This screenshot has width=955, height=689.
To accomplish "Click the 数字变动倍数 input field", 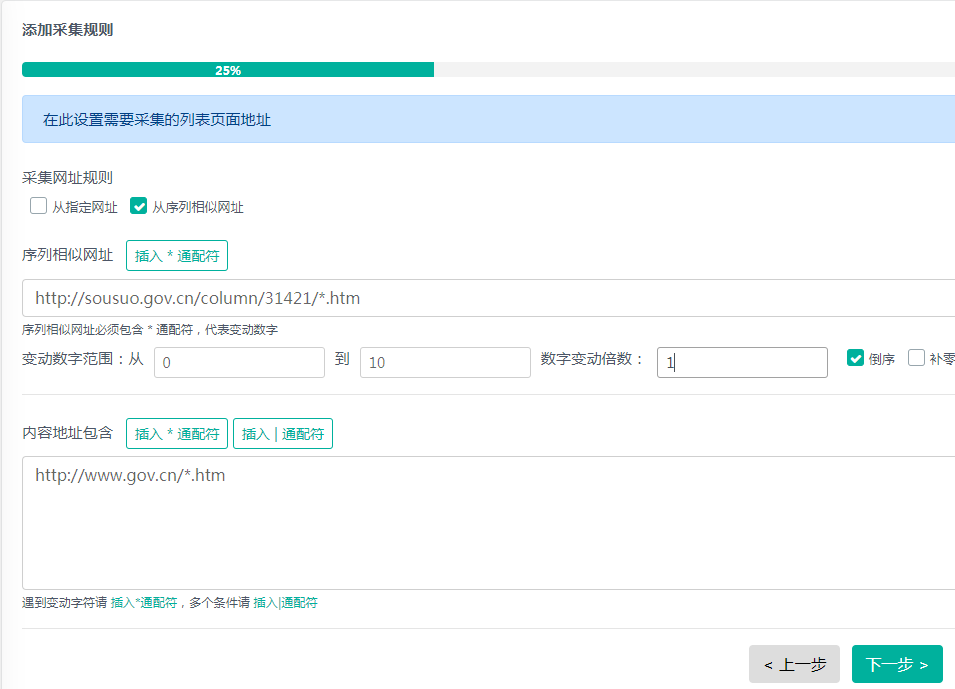I will [x=742, y=362].
